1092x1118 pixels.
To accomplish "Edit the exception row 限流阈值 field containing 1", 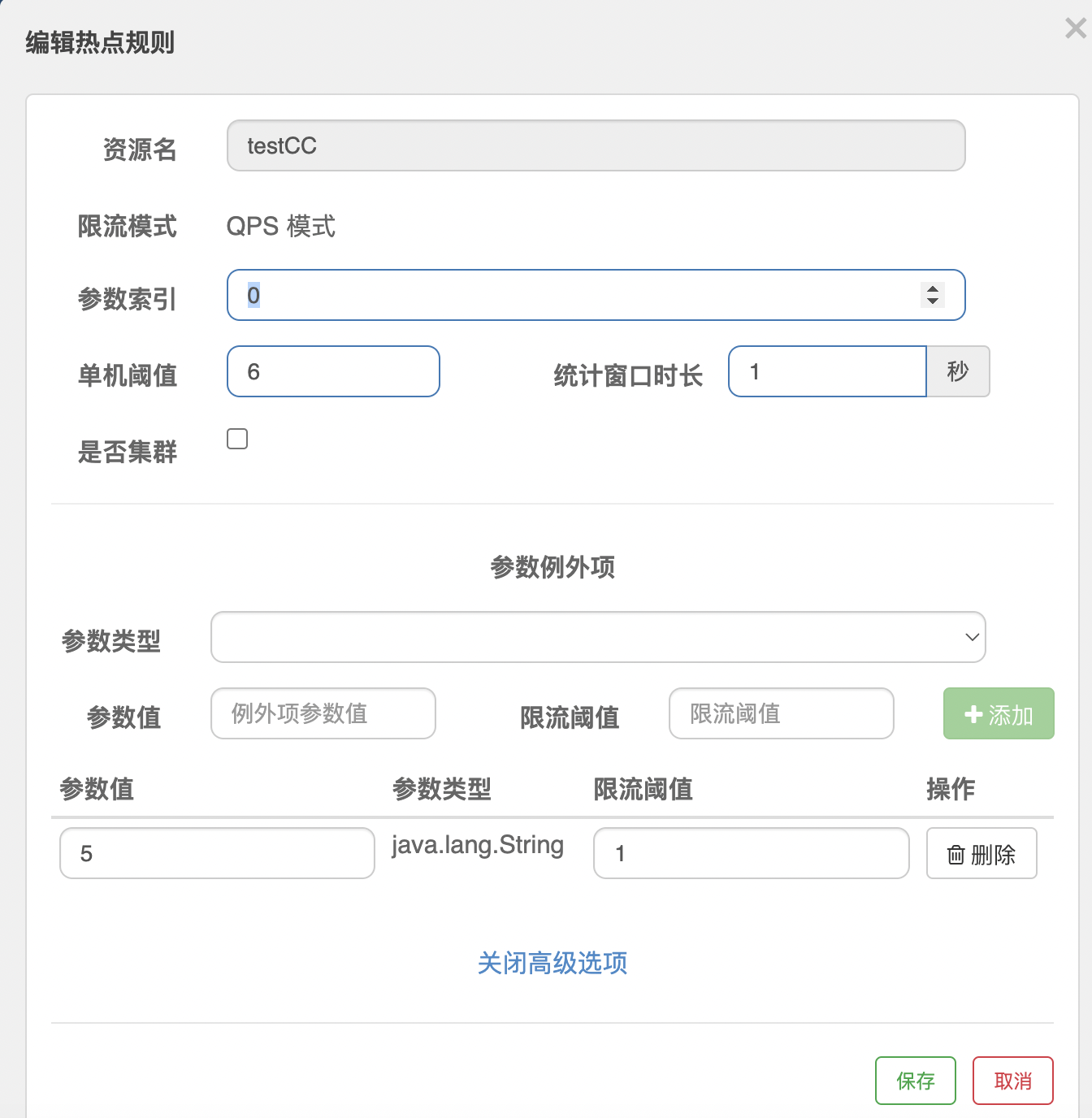I will (x=751, y=853).
